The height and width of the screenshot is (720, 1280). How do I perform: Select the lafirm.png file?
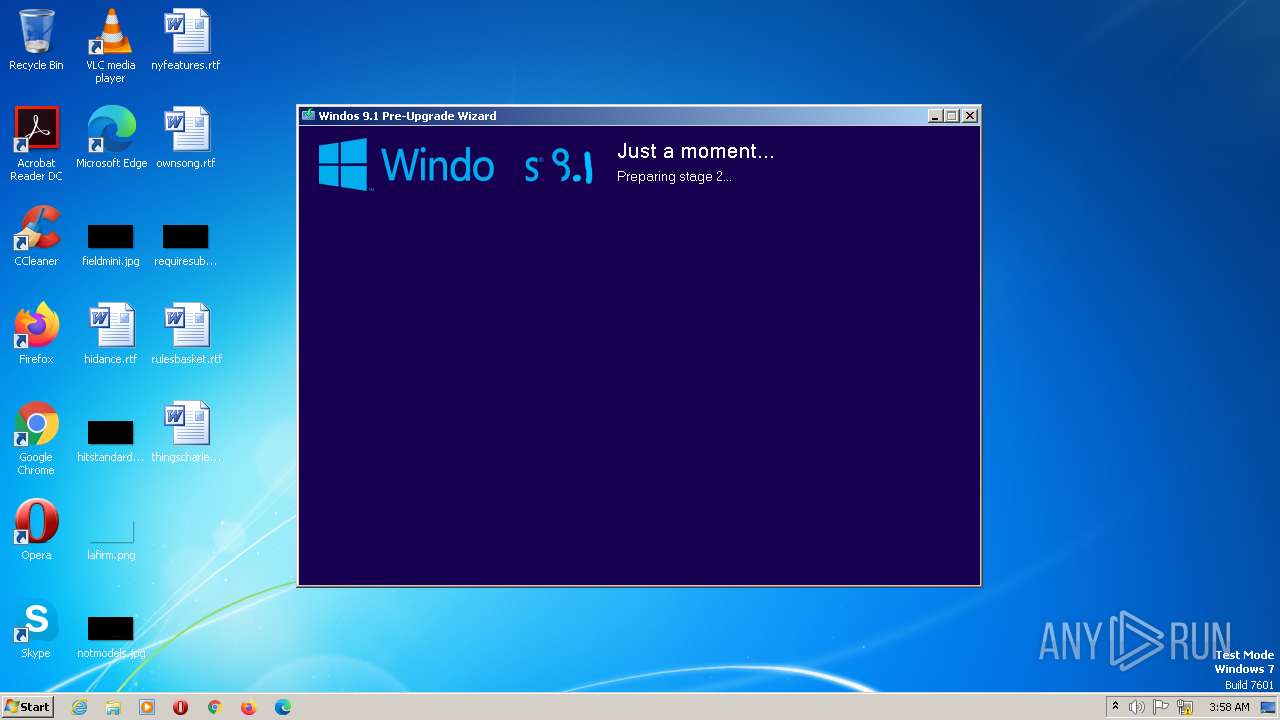click(111, 540)
